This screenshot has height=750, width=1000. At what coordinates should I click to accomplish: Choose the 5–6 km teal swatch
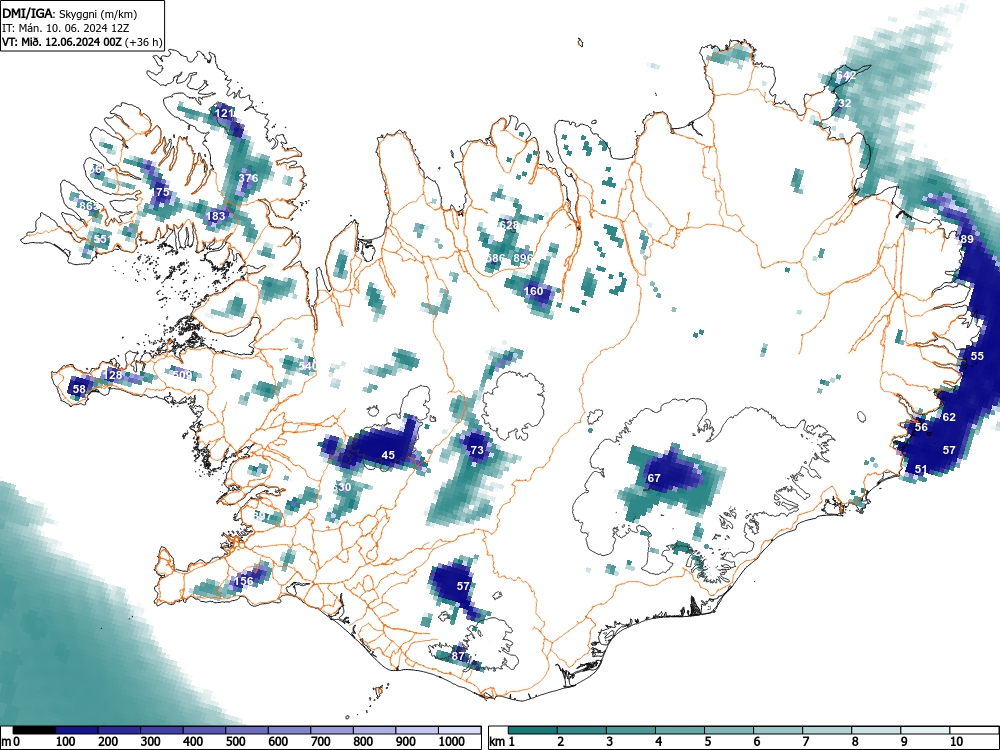coord(730,730)
